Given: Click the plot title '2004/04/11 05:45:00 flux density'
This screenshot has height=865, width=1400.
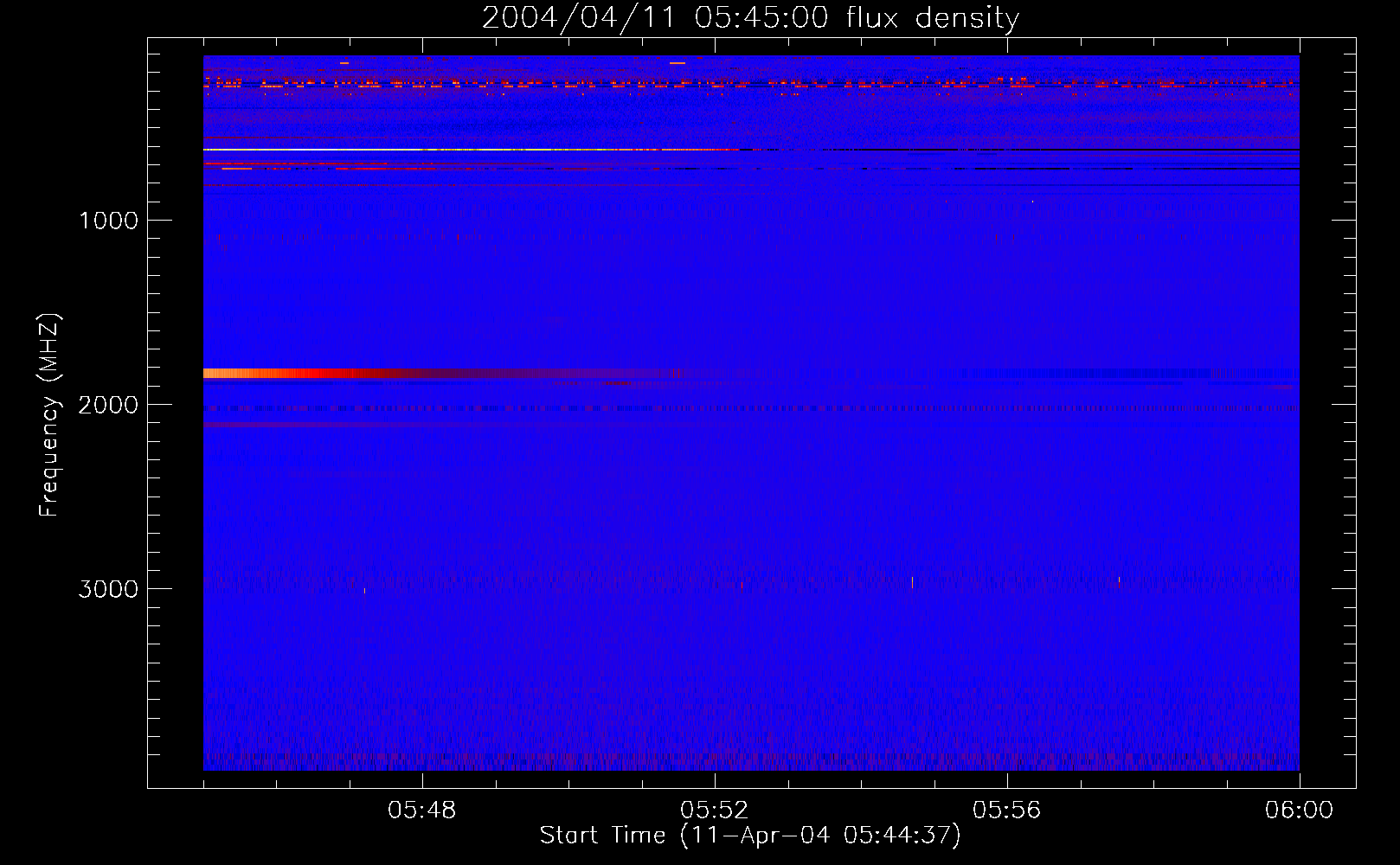Looking at the screenshot, I should [750, 17].
